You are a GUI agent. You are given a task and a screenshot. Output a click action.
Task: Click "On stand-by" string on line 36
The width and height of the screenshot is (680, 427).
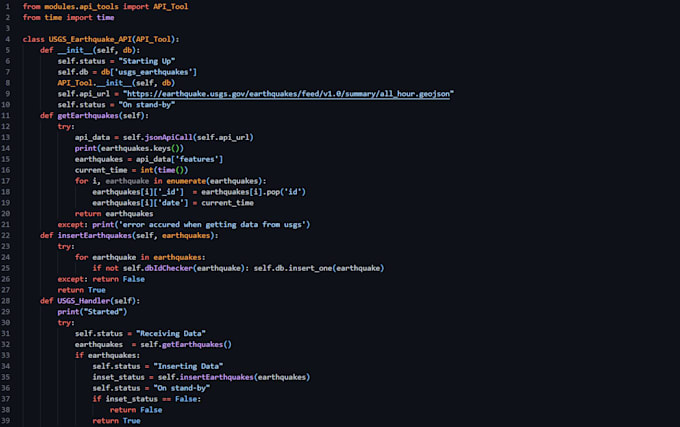pos(181,388)
